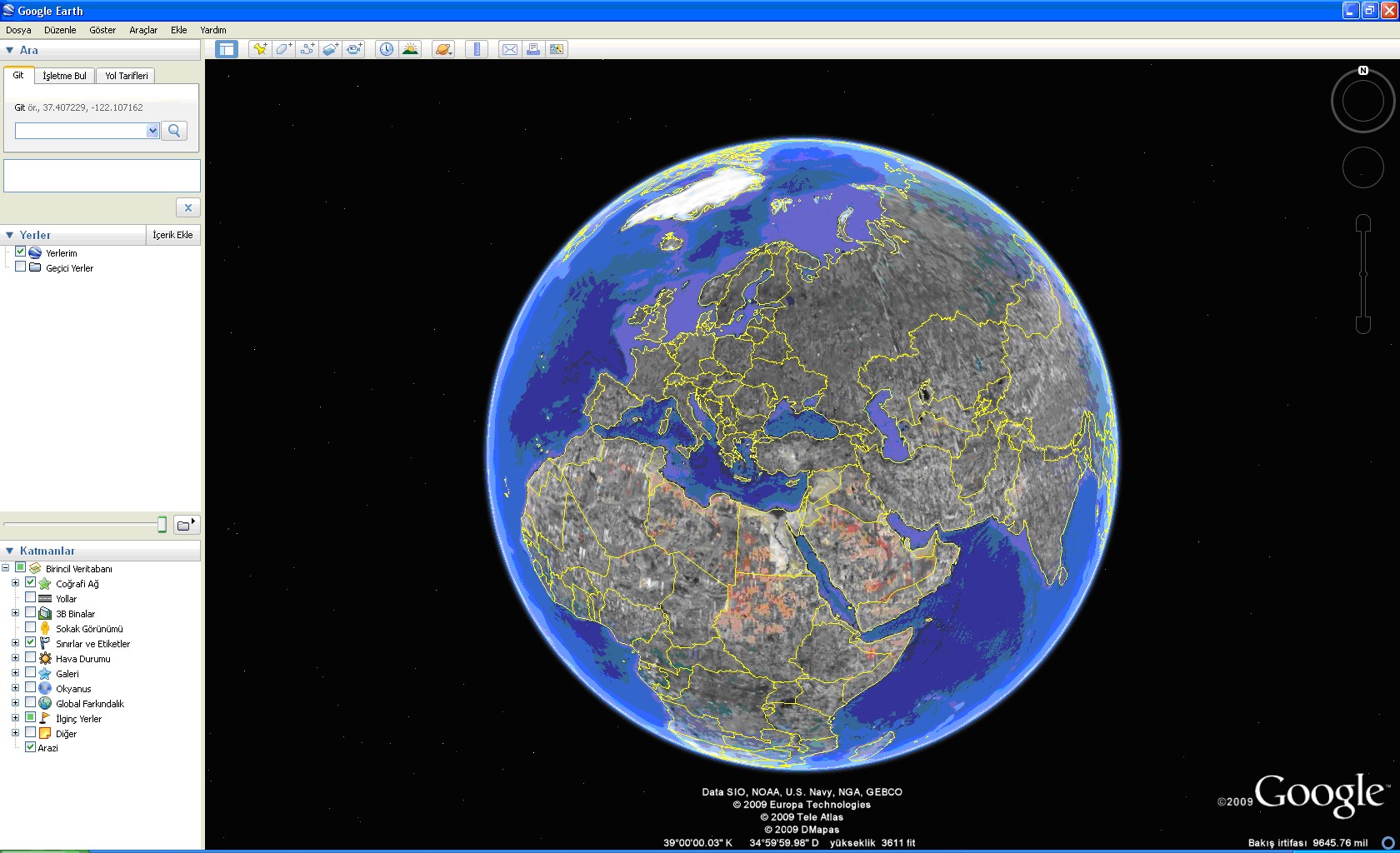The width and height of the screenshot is (1400, 853).
Task: Add an image overlay
Action: (330, 49)
